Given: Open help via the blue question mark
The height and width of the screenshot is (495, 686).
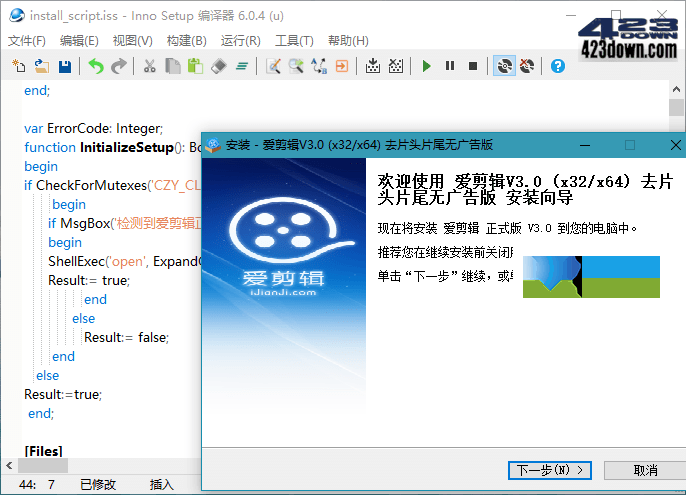Looking at the screenshot, I should 558,66.
